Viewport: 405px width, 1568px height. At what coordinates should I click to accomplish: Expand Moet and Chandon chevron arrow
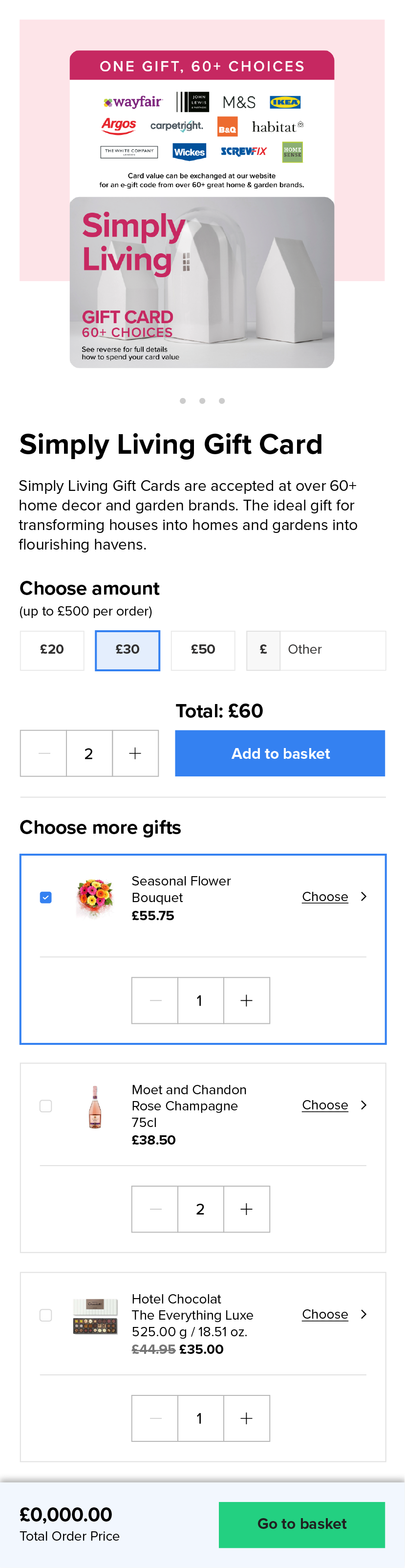363,1105
